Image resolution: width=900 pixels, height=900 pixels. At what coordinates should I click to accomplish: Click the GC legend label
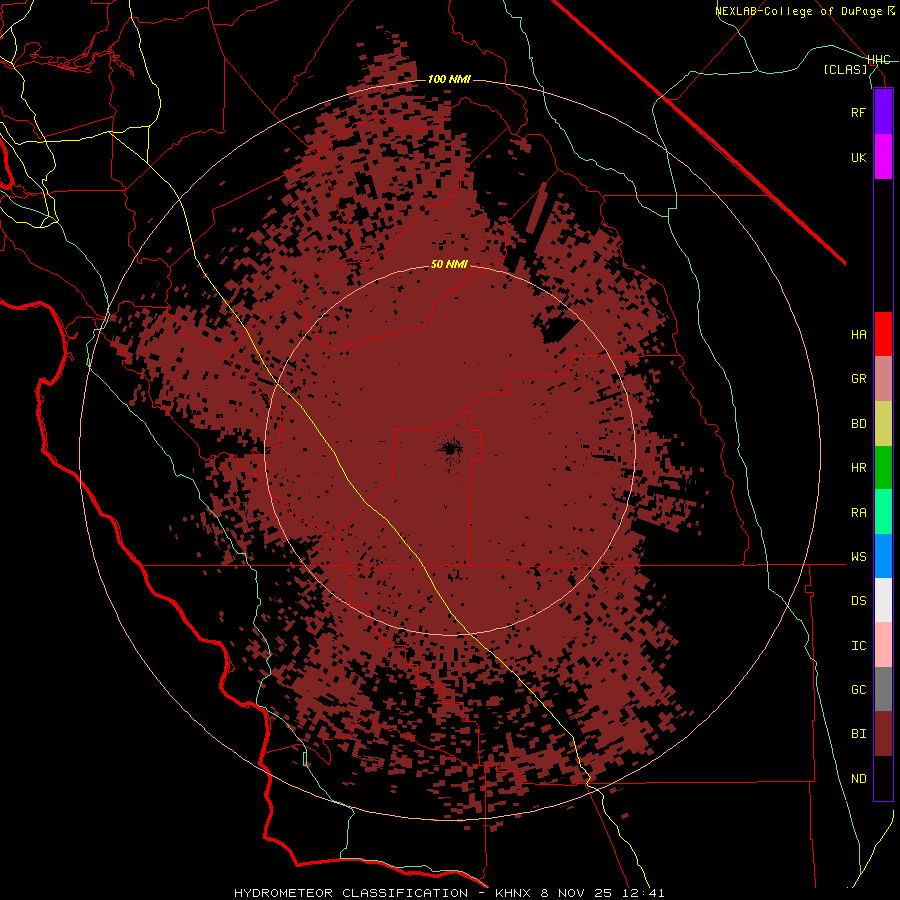858,689
